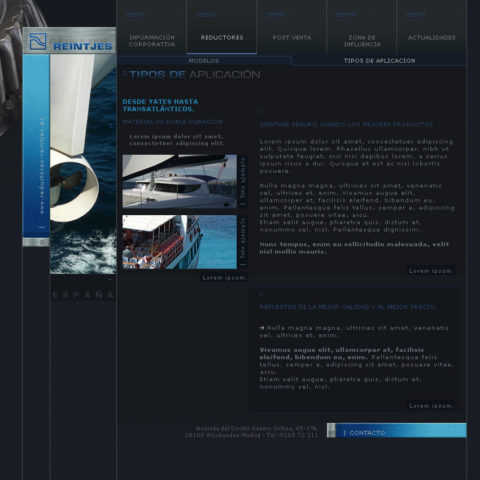
Task: Click the small icon left of Contacto
Action: coord(331,430)
